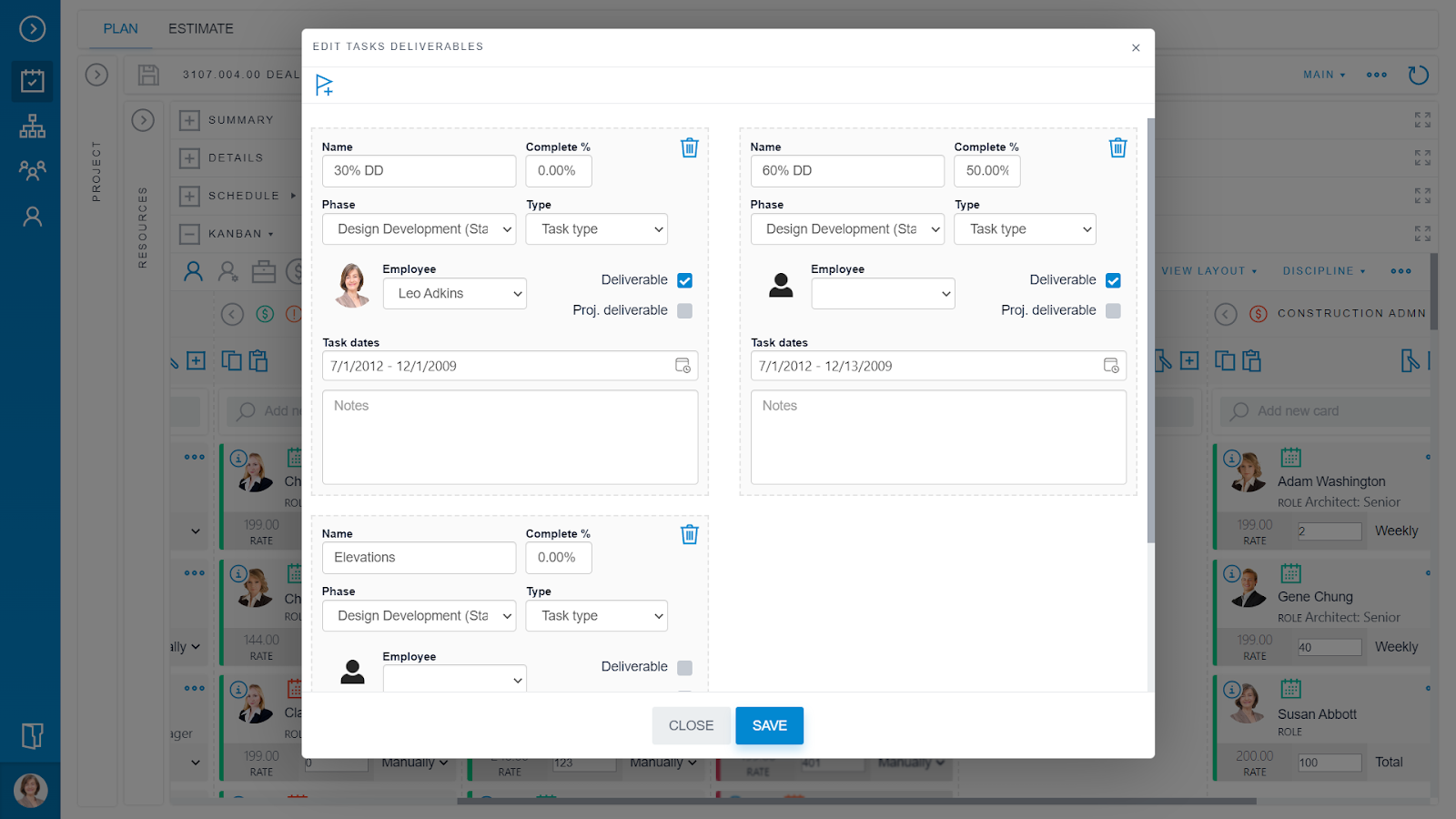
Task: Click the add new task flag icon
Action: [x=324, y=84]
